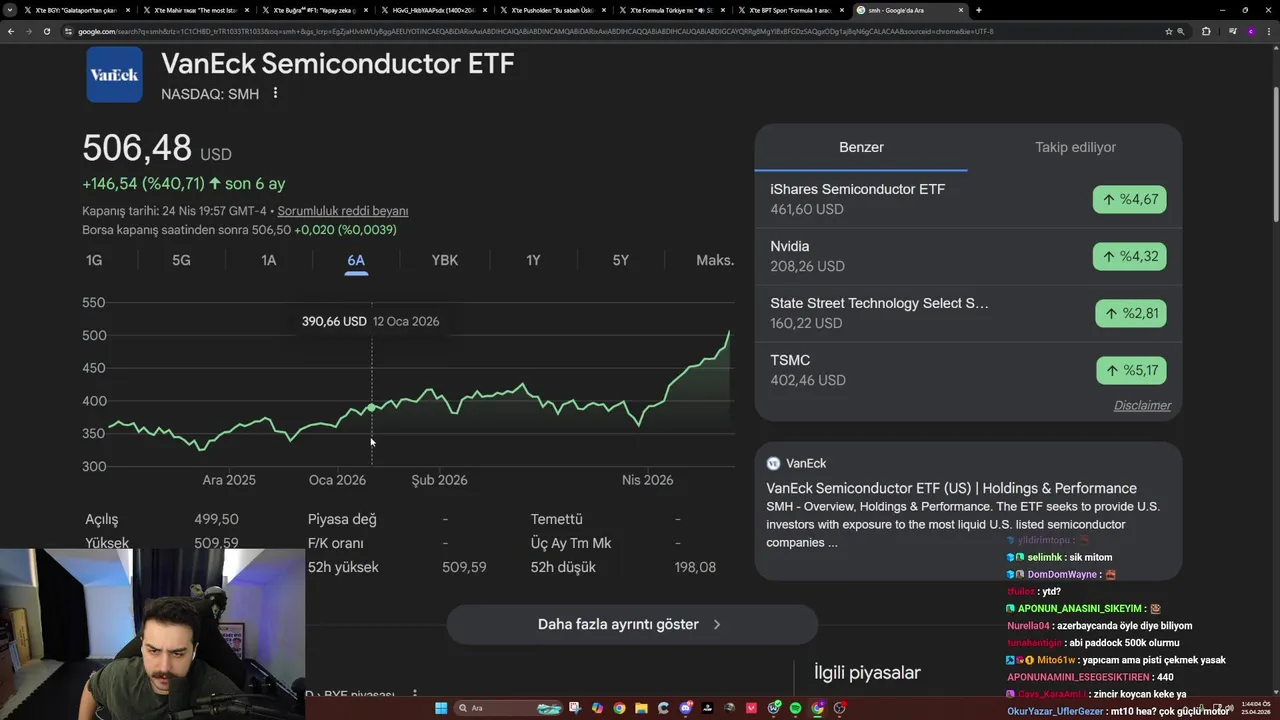1280x720 pixels.
Task: Open the 'Sorumluluk reddi beyanı' link
Action: [342, 211]
